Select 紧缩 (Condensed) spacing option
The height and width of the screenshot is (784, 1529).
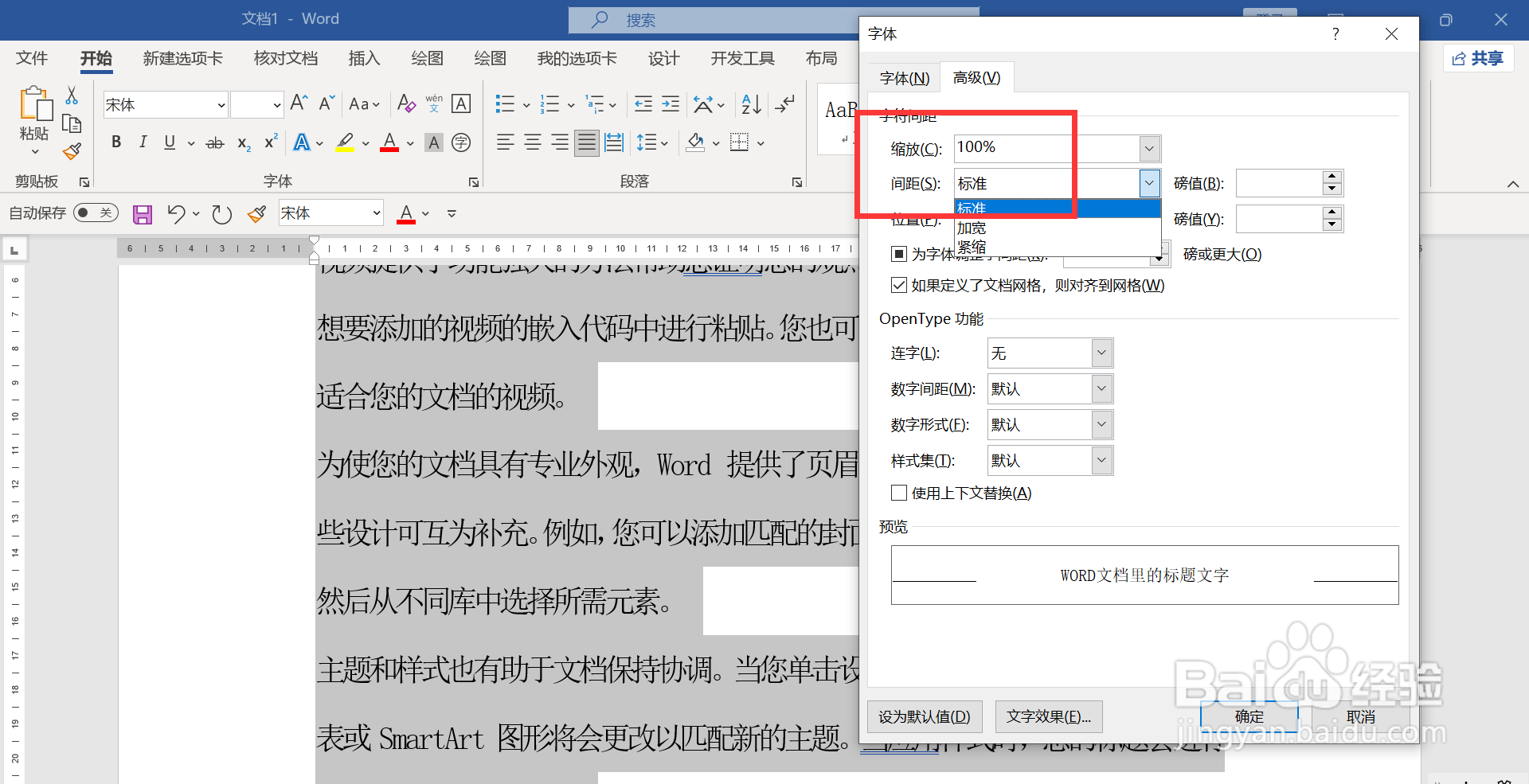[1058, 247]
